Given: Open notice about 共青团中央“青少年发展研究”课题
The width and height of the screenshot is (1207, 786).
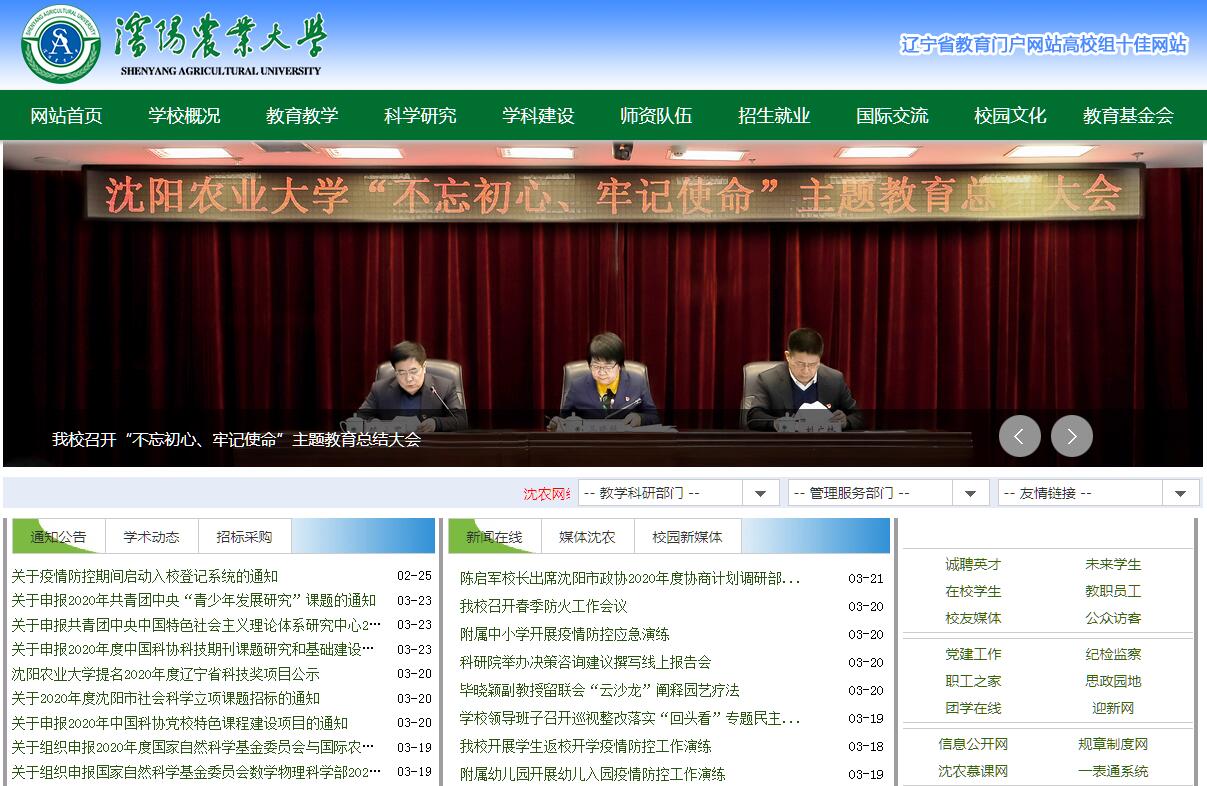Looking at the screenshot, I should click(x=194, y=600).
